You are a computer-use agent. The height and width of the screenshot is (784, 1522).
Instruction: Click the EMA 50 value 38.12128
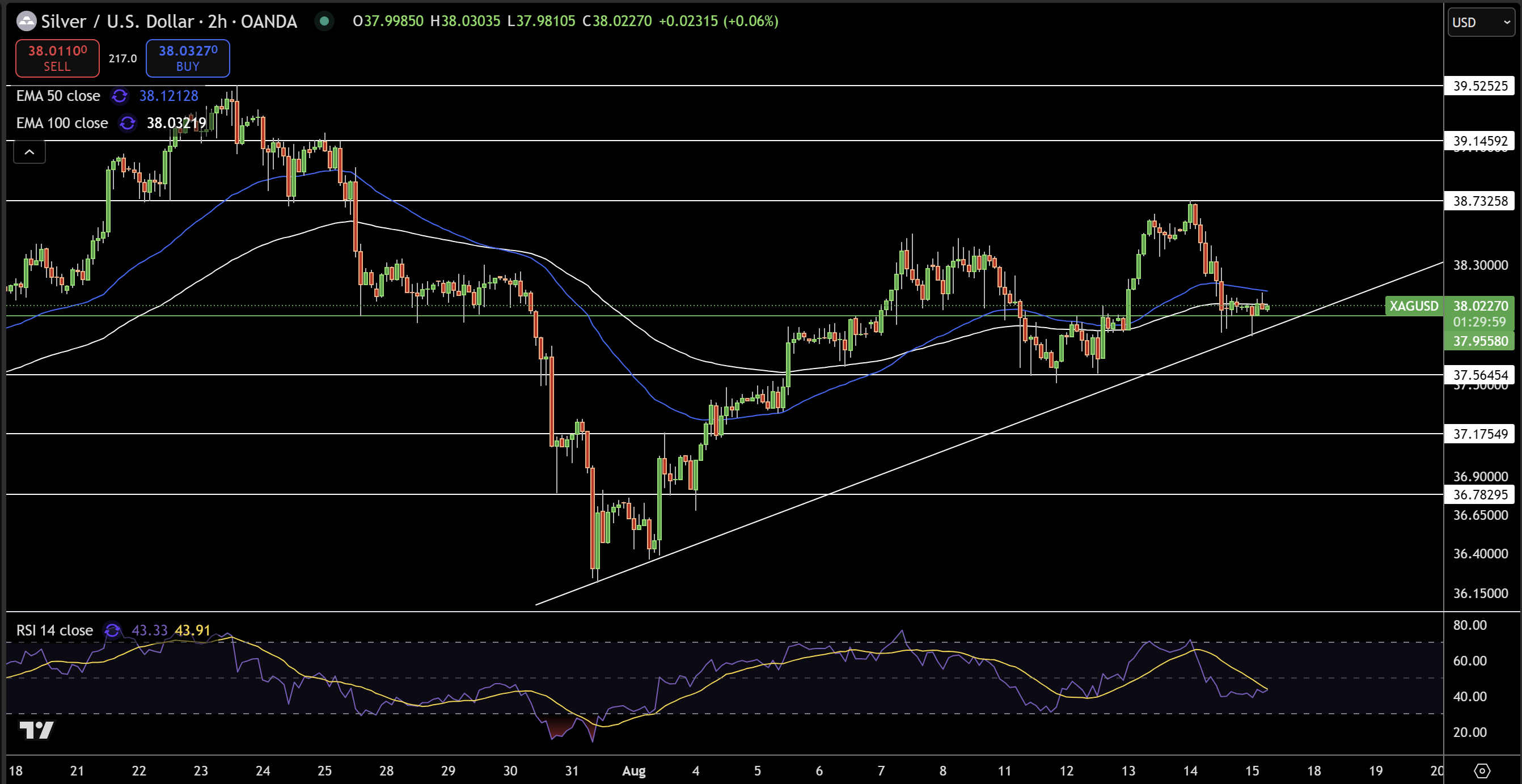(168, 96)
